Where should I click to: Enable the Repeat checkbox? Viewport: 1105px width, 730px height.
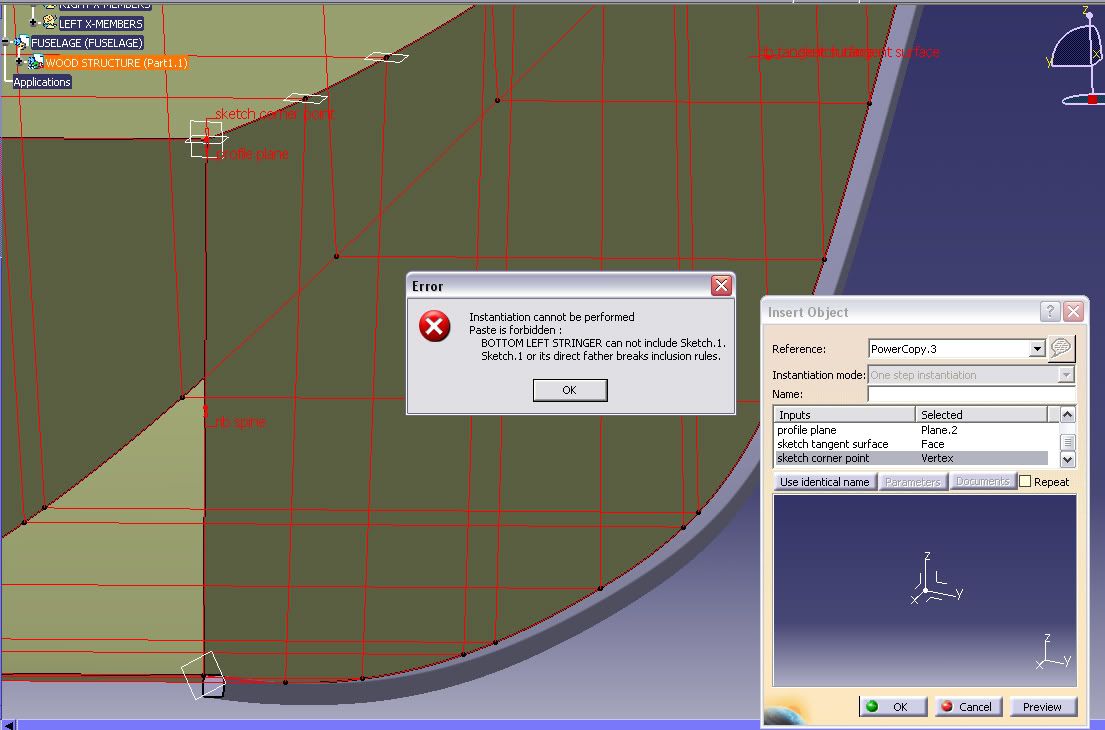point(1027,481)
